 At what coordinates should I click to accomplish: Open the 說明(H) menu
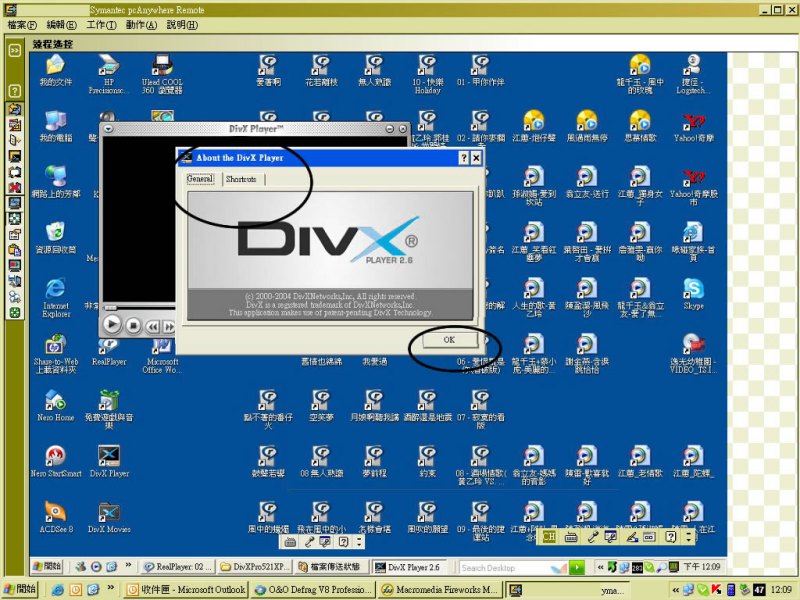182,24
